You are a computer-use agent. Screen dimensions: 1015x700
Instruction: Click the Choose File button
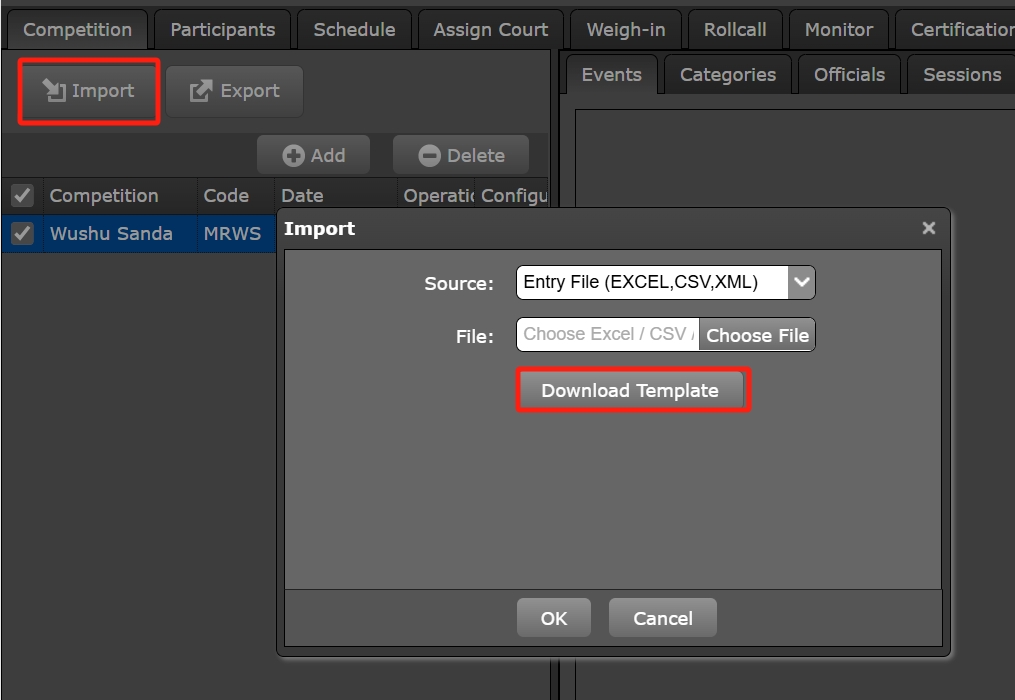pyautogui.click(x=757, y=335)
